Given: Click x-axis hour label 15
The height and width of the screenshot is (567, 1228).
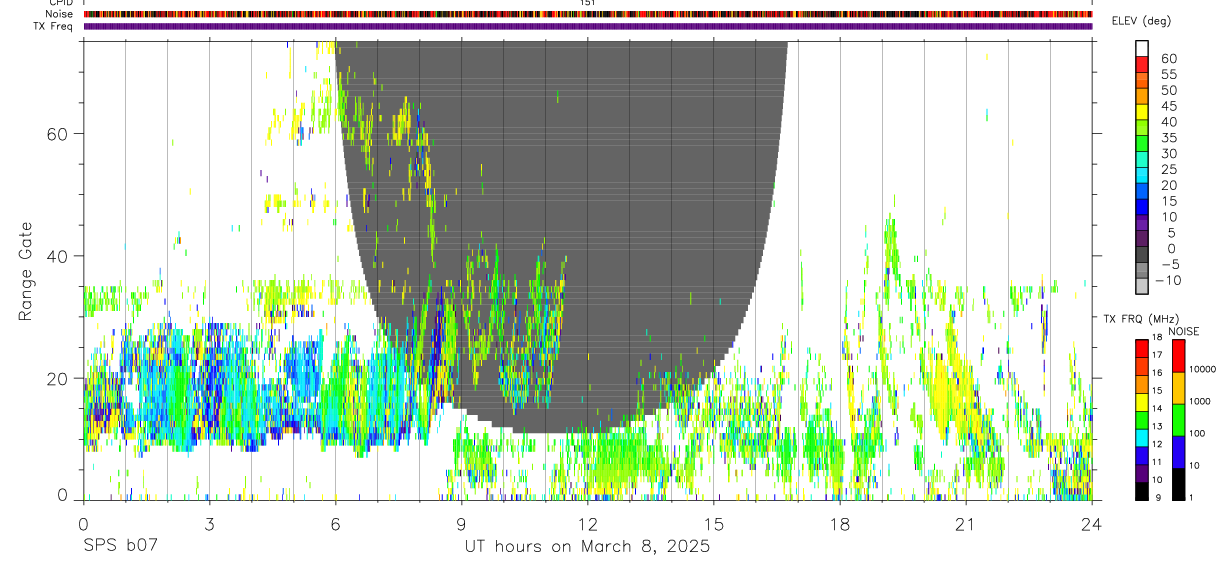Looking at the screenshot, I should point(713,523).
